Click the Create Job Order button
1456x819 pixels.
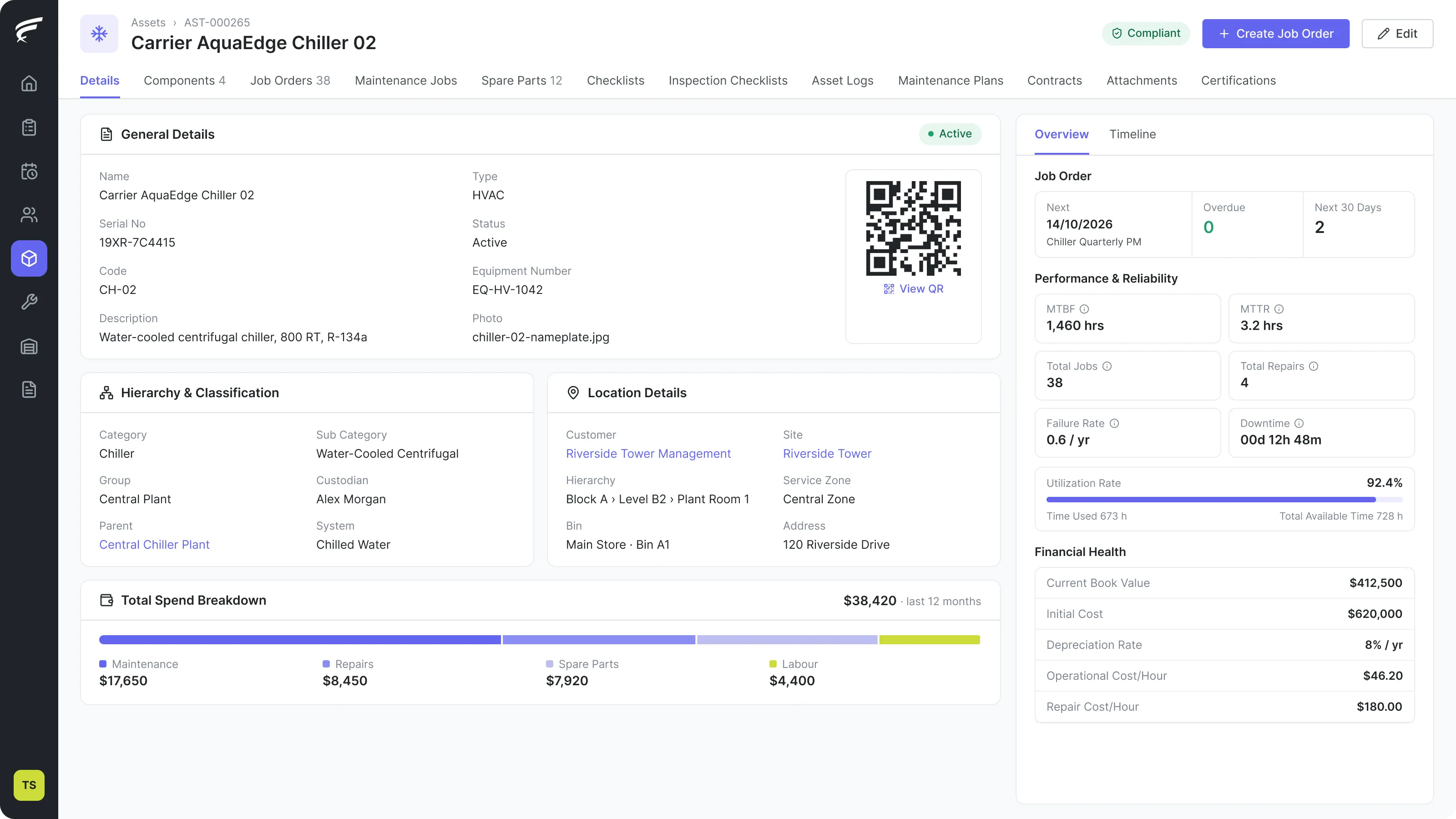pyautogui.click(x=1276, y=33)
